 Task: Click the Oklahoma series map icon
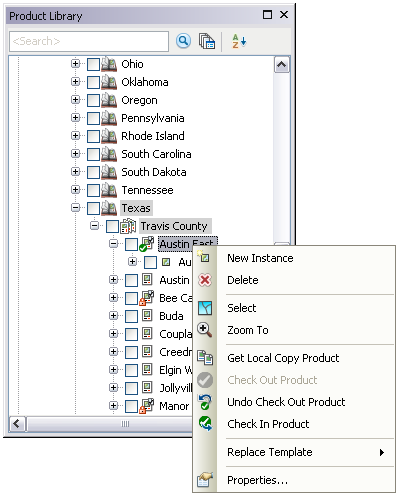(109, 82)
